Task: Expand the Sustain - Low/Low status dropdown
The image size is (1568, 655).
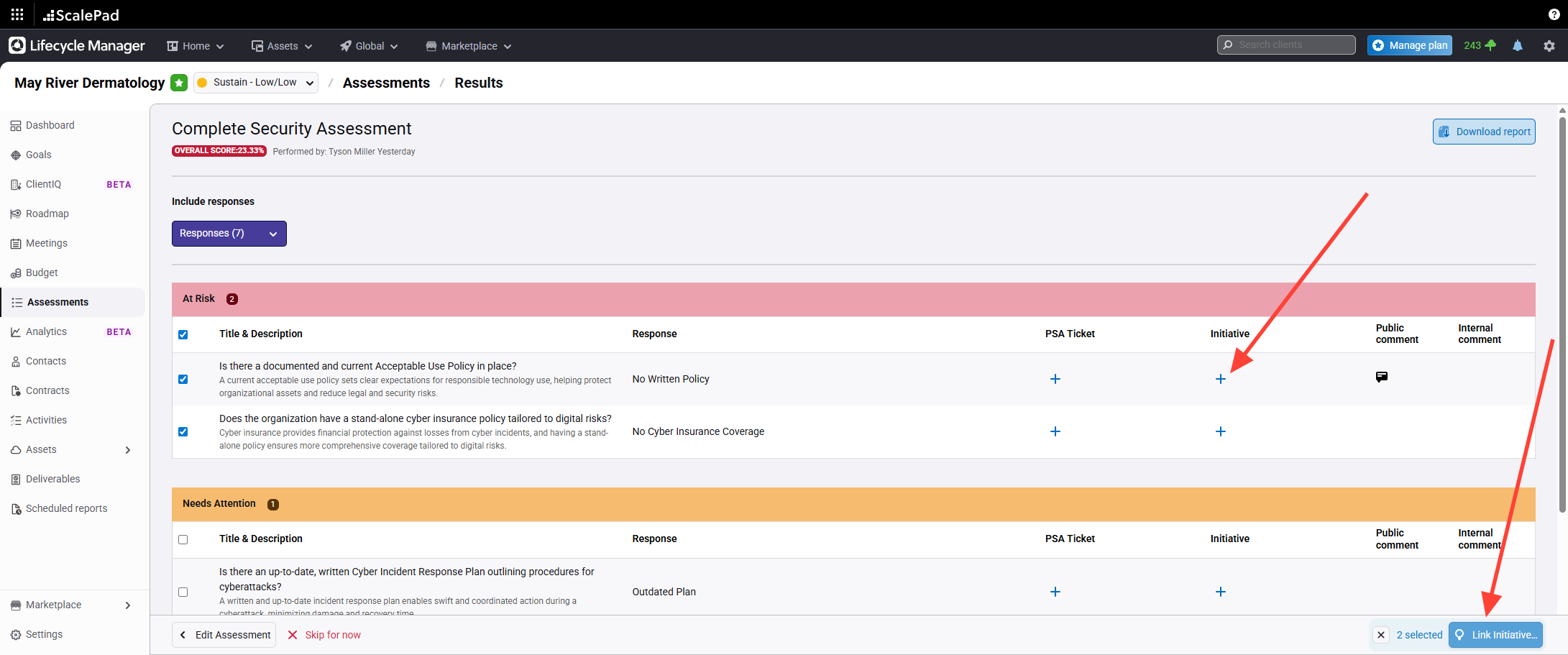Action: click(256, 83)
